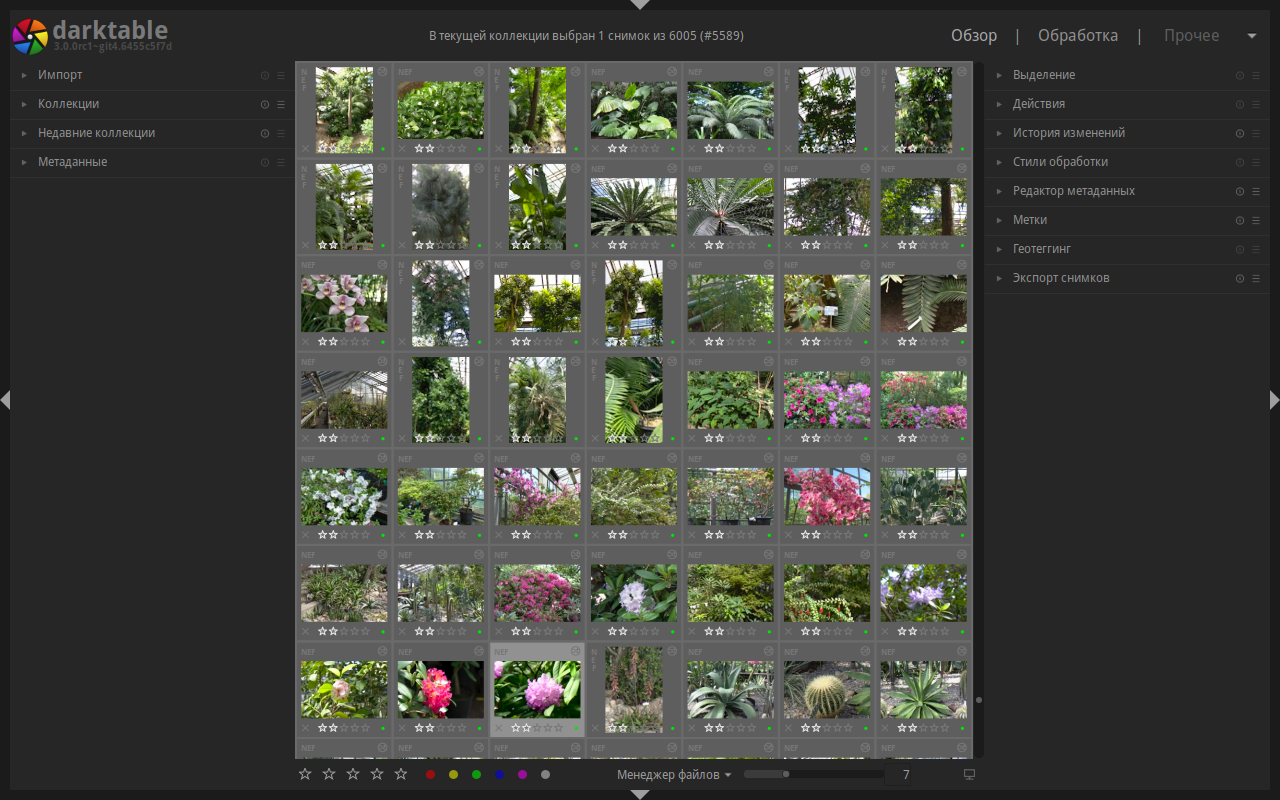Toggle the altered-image icon on selected thumbnail
This screenshot has height=800, width=1280.
point(575,652)
